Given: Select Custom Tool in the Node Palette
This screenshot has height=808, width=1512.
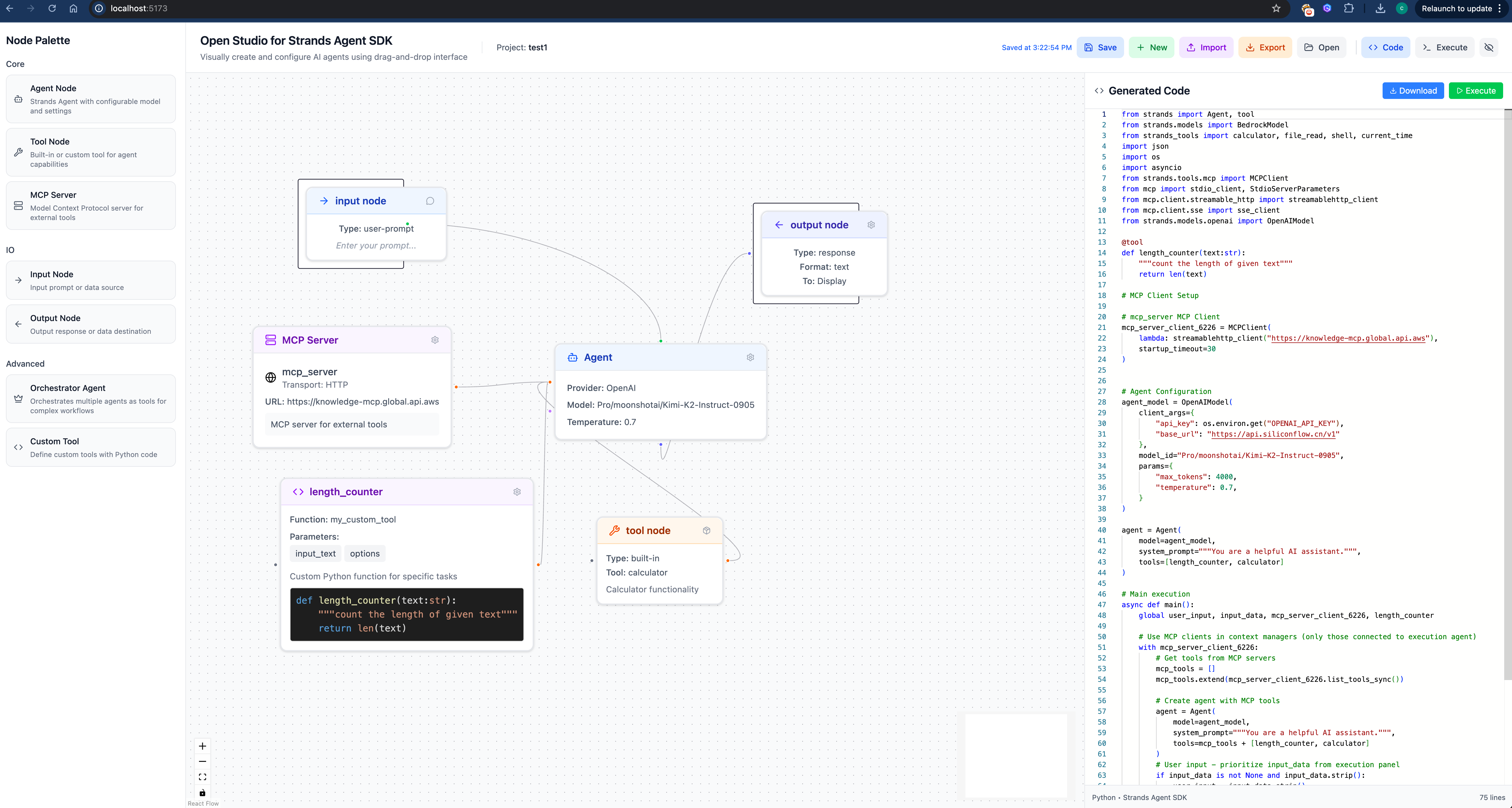Looking at the screenshot, I should click(x=91, y=448).
